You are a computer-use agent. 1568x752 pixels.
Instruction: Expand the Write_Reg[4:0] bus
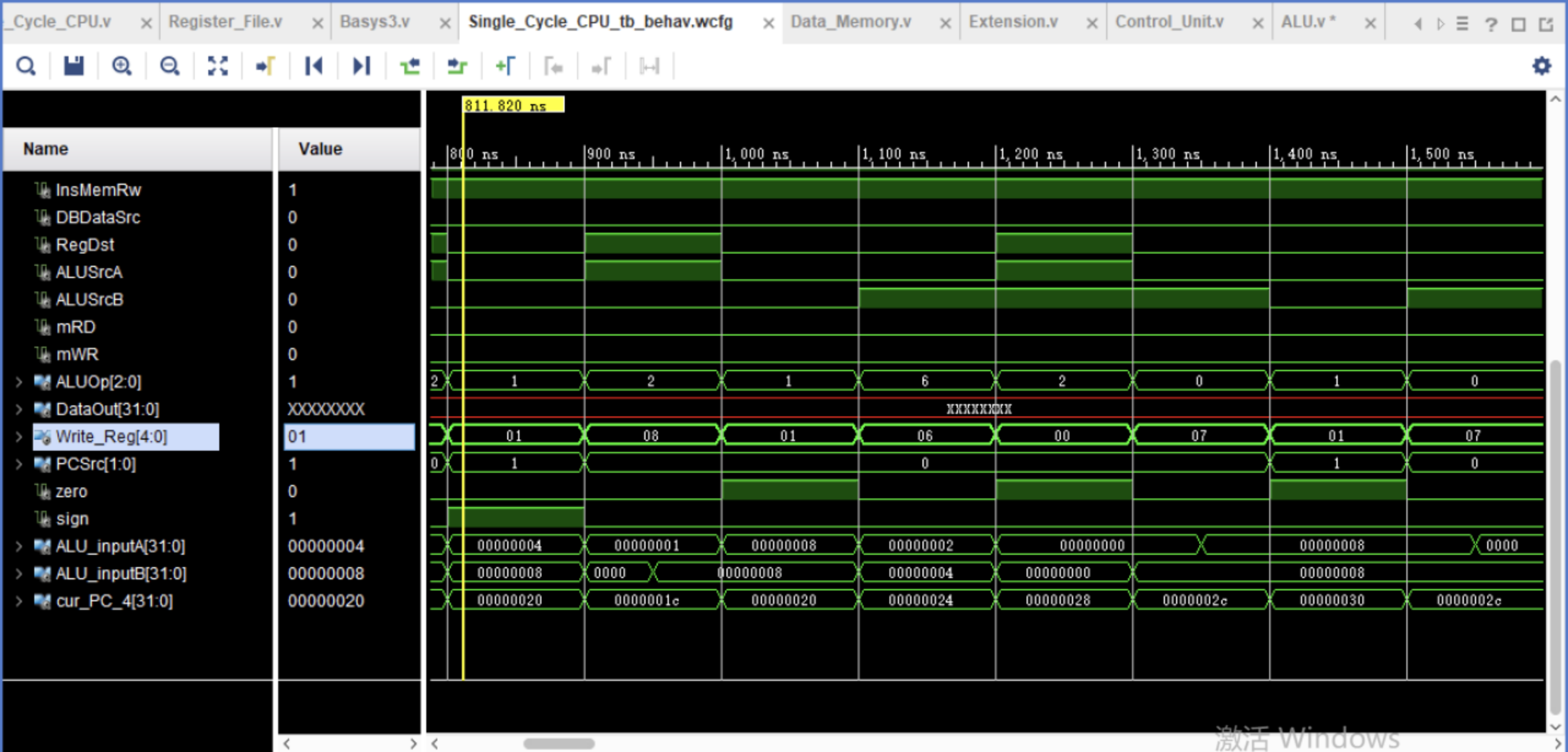tap(18, 437)
